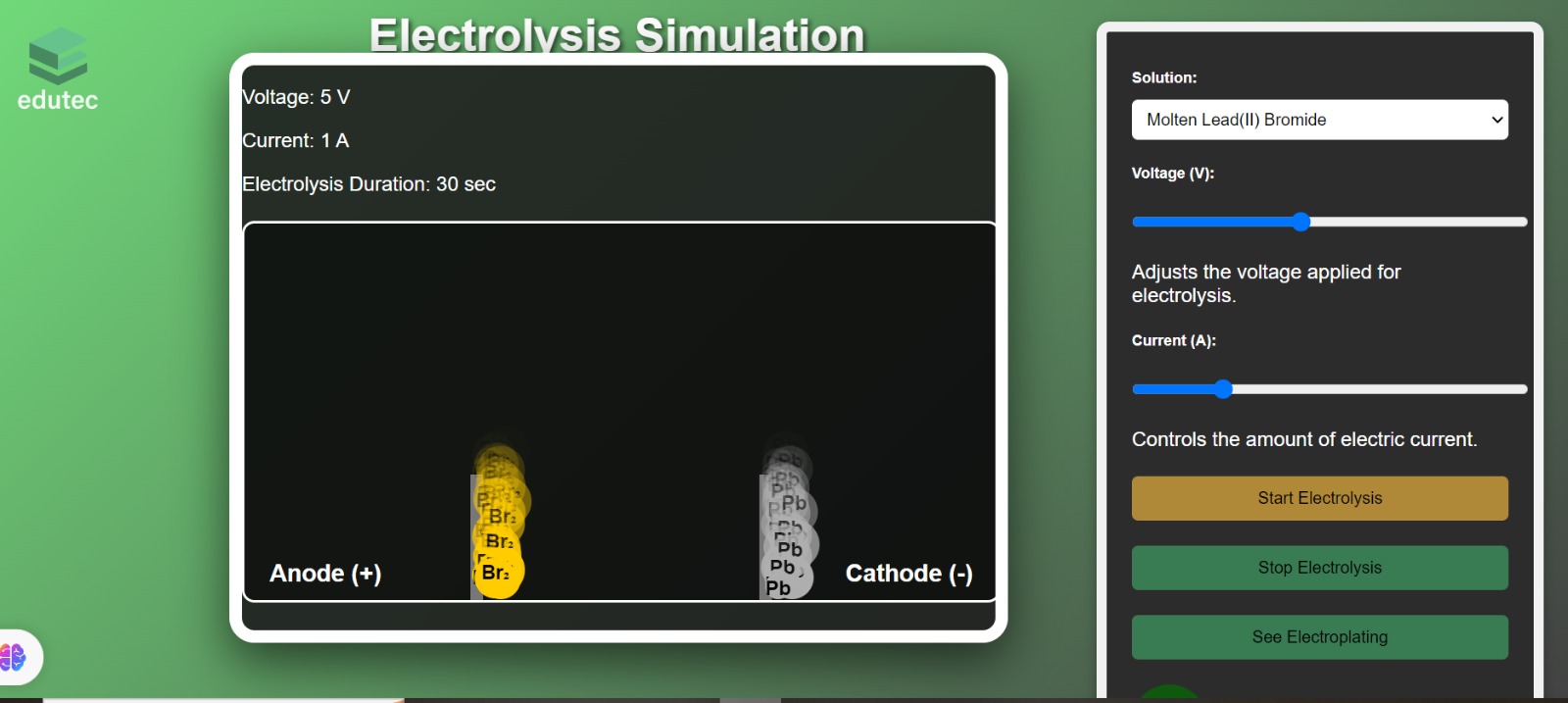Click the Electrolysis Duration: 30 sec text
Viewport: 1568px width, 703px height.
(369, 184)
